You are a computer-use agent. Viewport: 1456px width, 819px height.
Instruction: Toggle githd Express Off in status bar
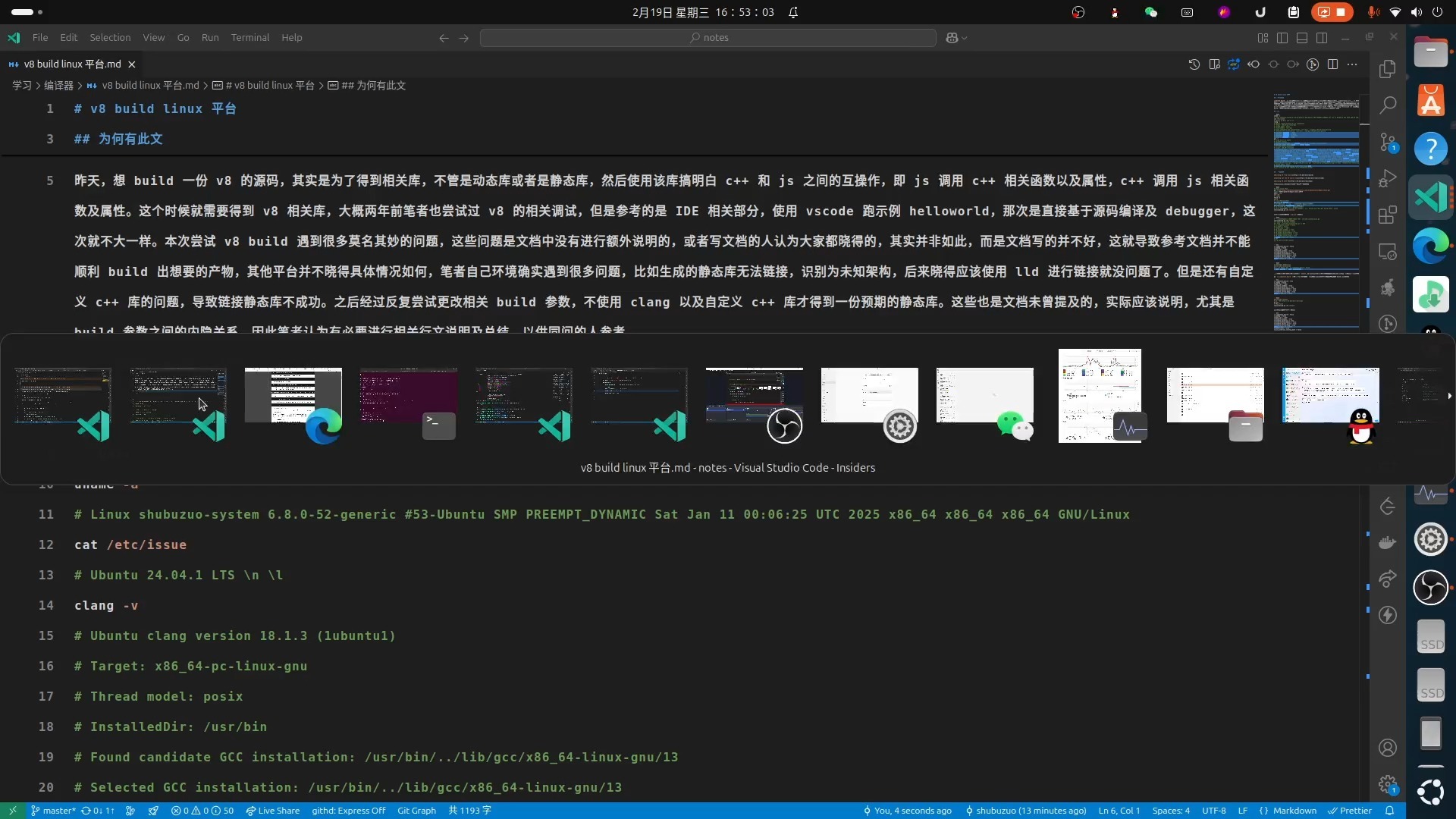349,811
